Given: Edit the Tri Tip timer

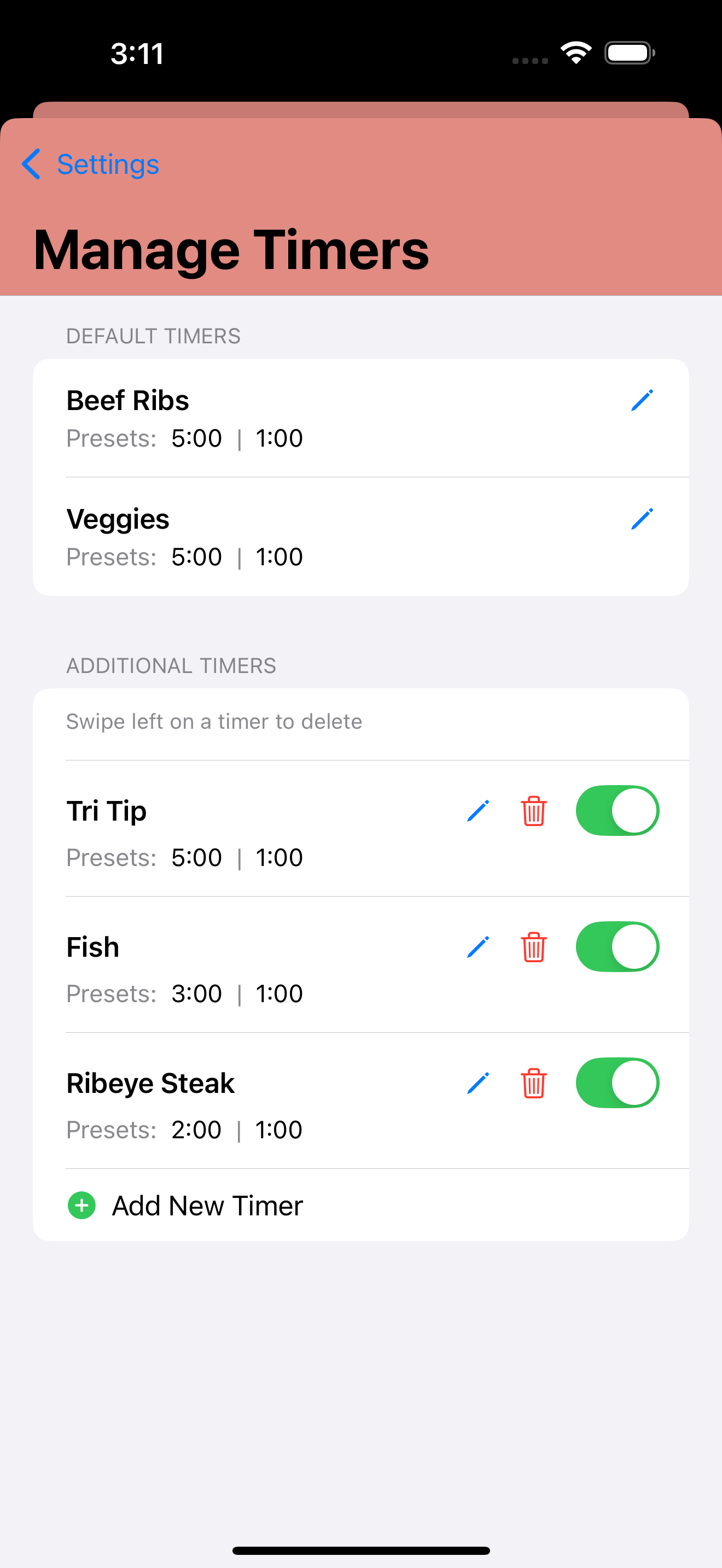Looking at the screenshot, I should coord(478,811).
